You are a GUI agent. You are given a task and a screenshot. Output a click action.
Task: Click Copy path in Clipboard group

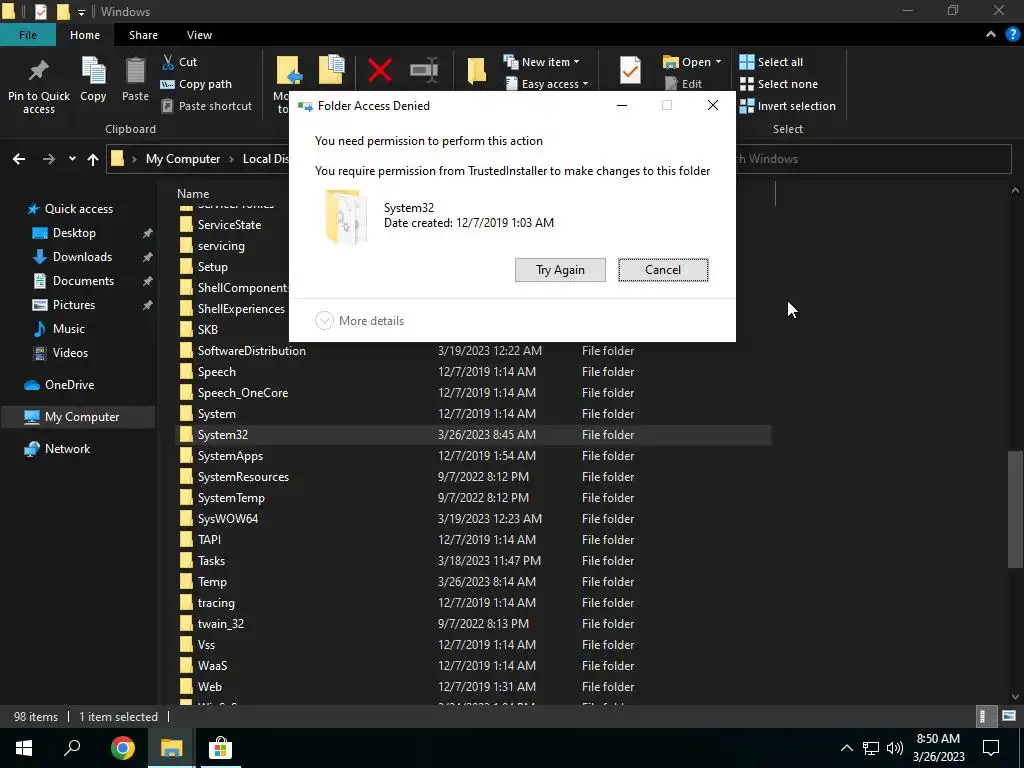click(x=196, y=84)
